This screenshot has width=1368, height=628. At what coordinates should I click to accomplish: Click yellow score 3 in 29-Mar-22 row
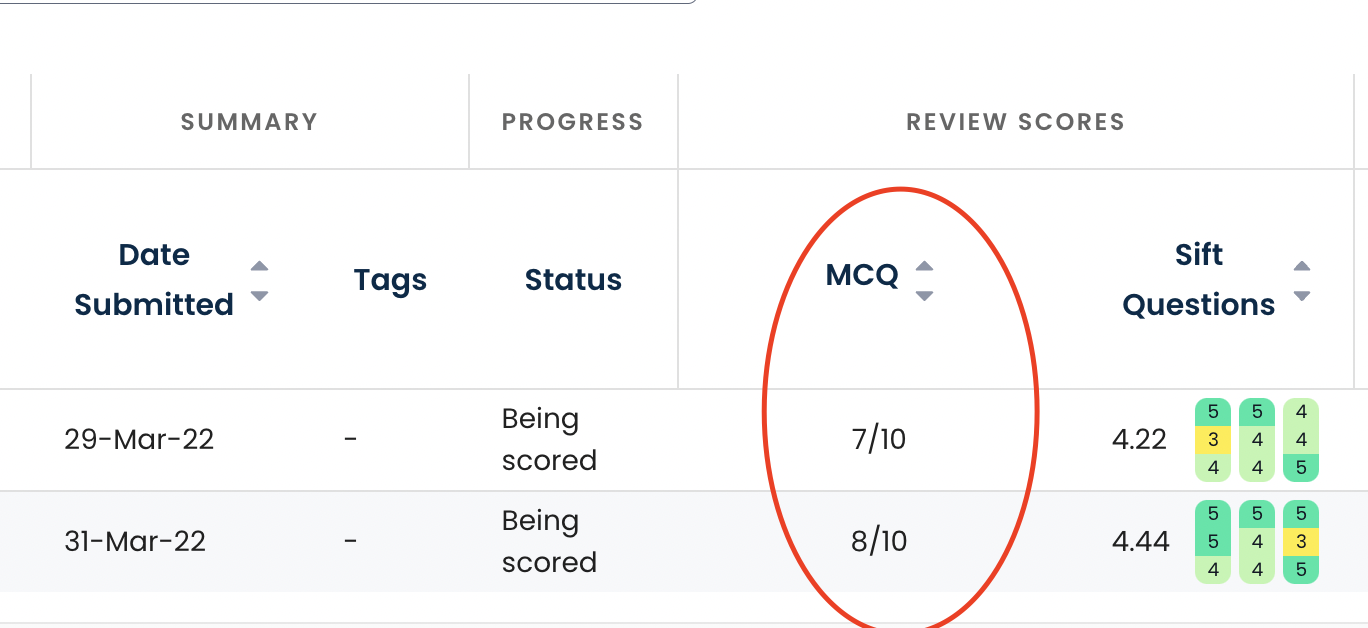tap(1213, 439)
